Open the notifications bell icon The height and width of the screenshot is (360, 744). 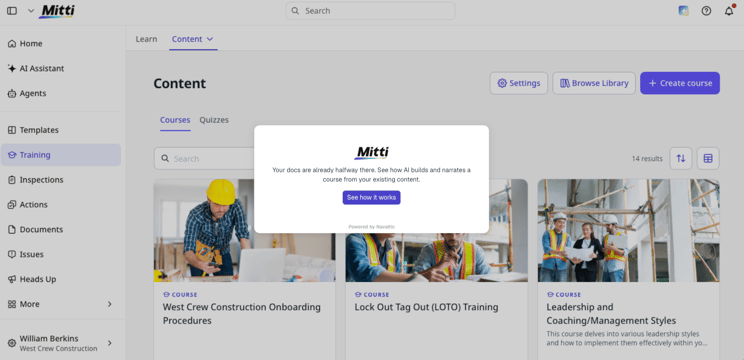(729, 11)
